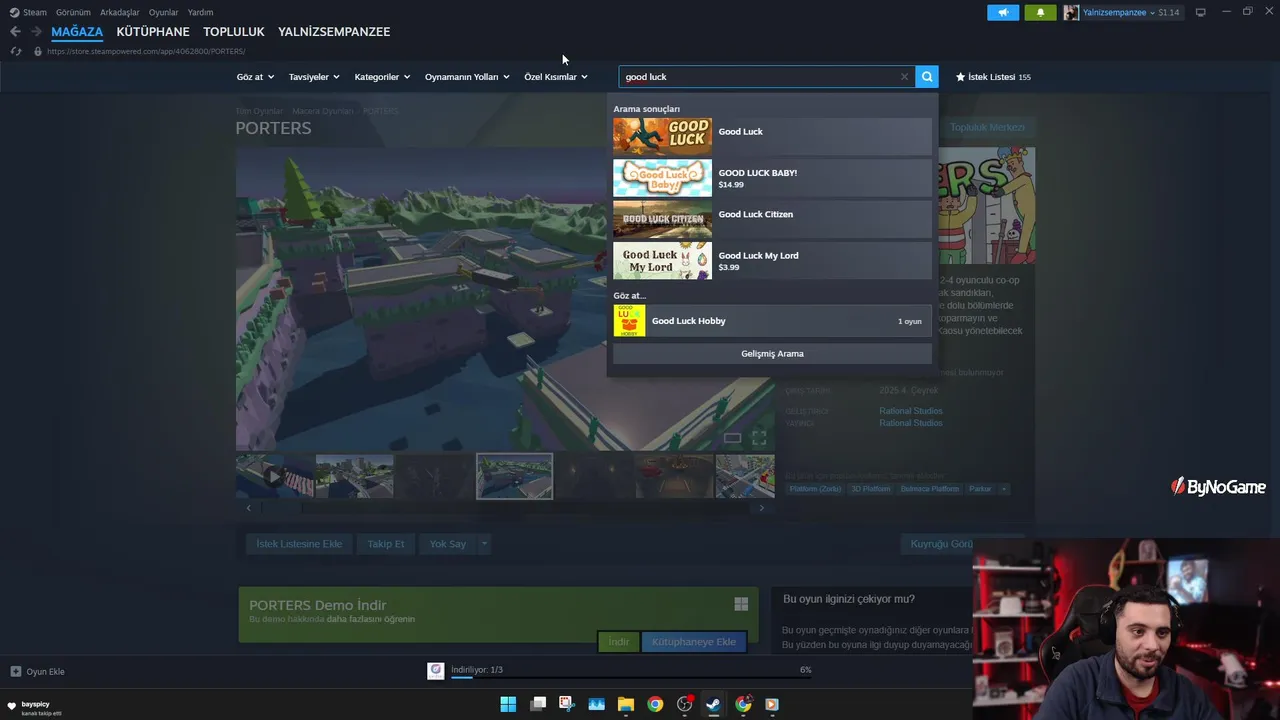The image size is (1280, 720).
Task: Click the Big Picture mode monitor icon
Action: tap(1201, 12)
